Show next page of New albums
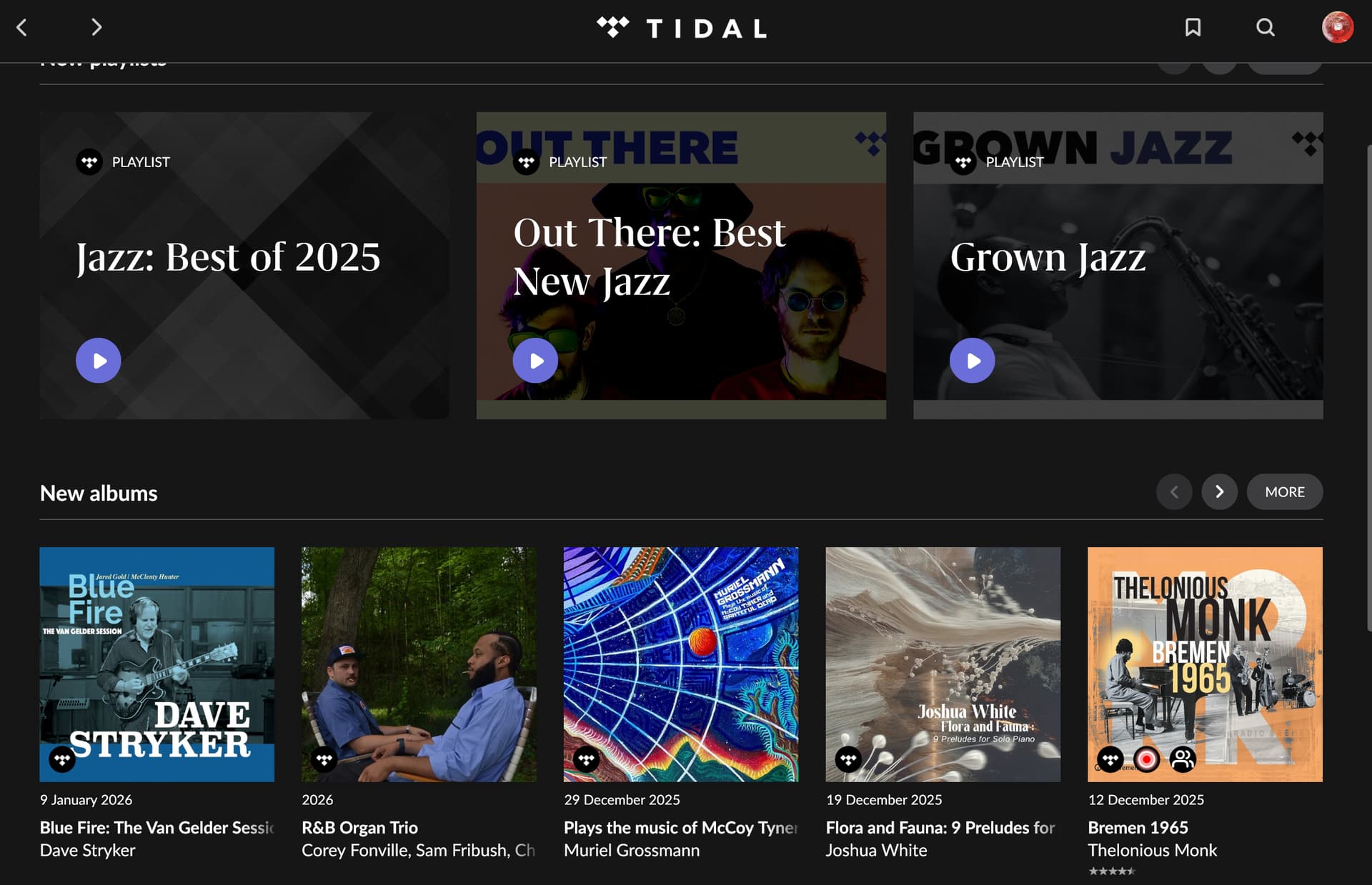Image resolution: width=1372 pixels, height=885 pixels. point(1219,492)
